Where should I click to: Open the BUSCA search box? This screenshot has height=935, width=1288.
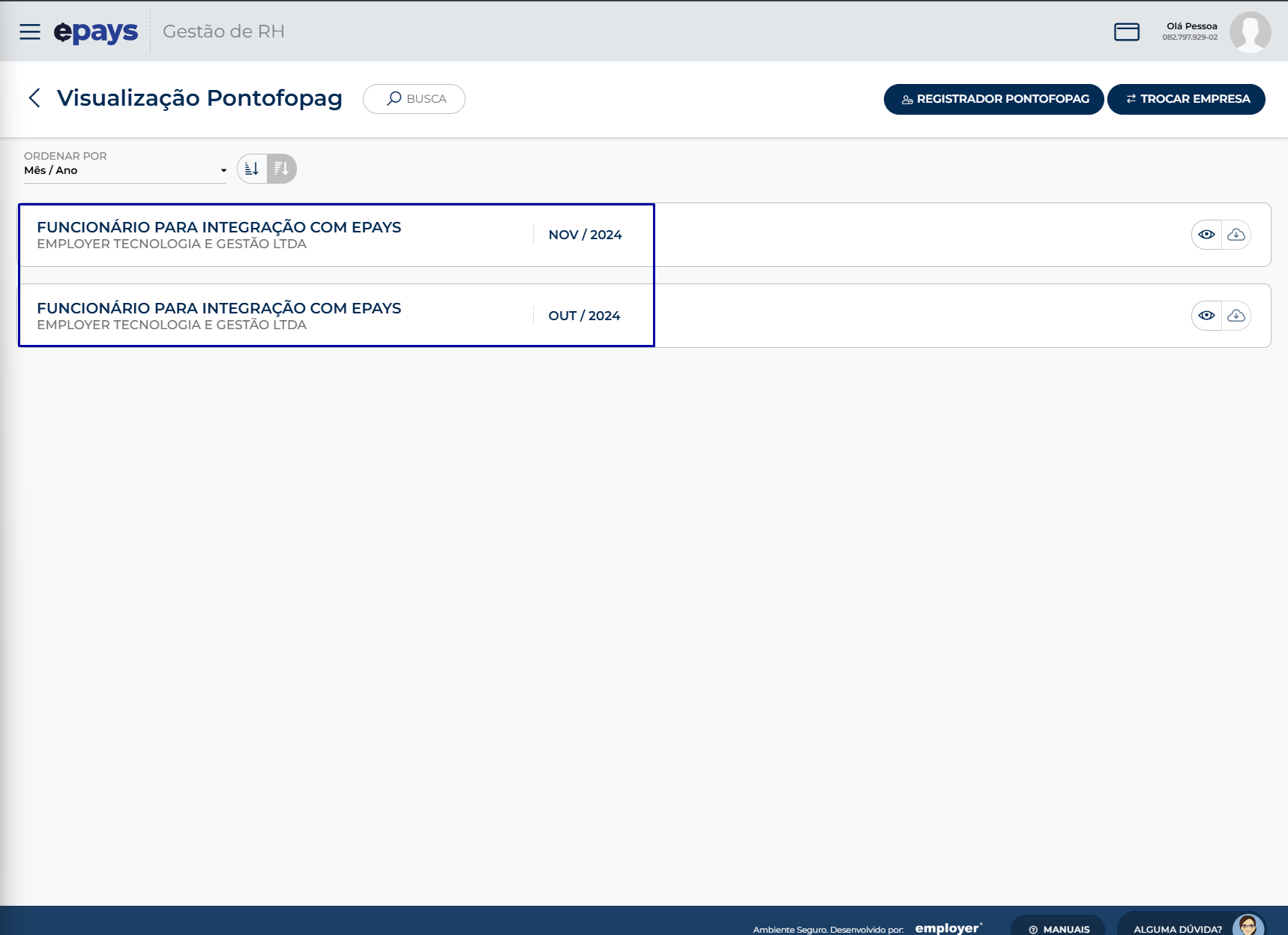point(414,99)
